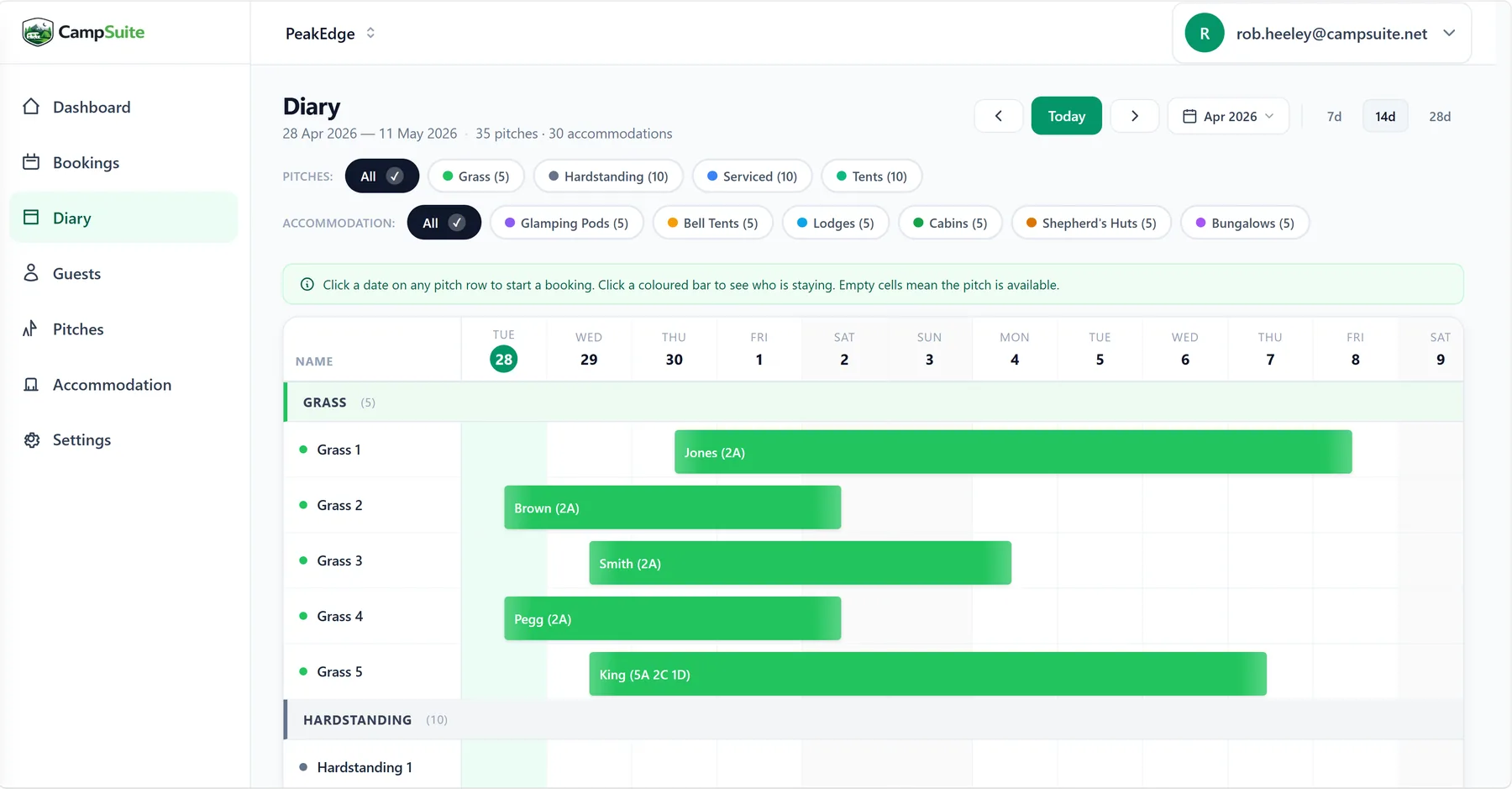Click the Pitches tent icon
The image size is (1512, 789).
31,329
